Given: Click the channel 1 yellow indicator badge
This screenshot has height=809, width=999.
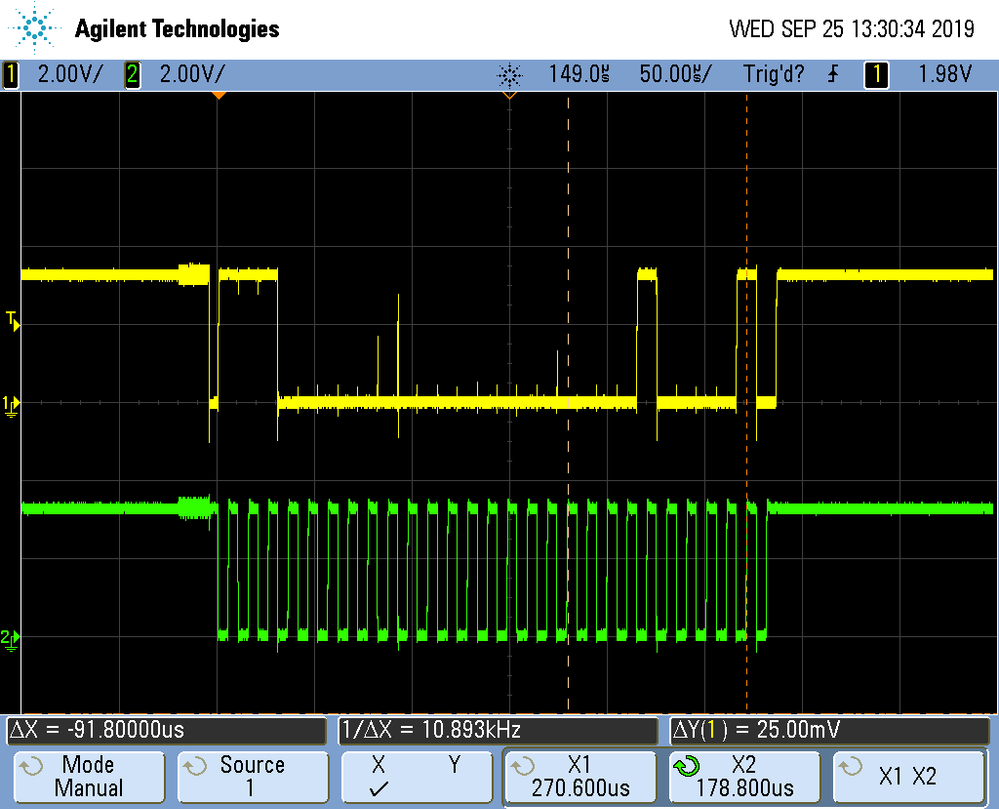Looking at the screenshot, I should 10,75.
